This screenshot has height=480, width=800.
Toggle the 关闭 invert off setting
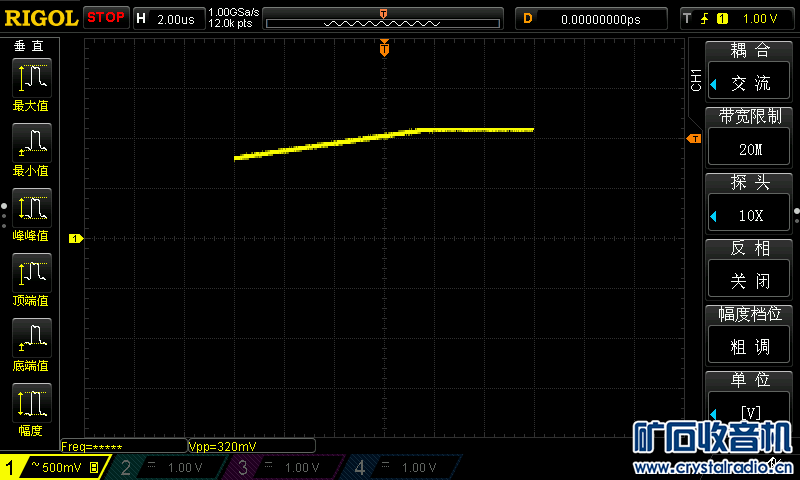click(x=749, y=279)
